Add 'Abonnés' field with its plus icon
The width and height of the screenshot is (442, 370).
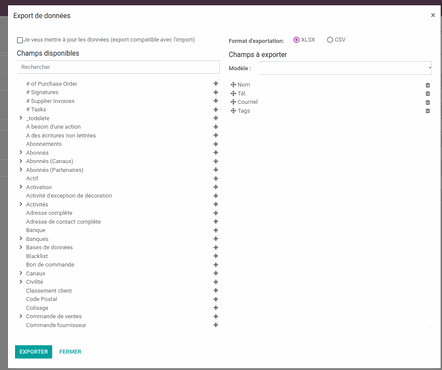tap(216, 153)
